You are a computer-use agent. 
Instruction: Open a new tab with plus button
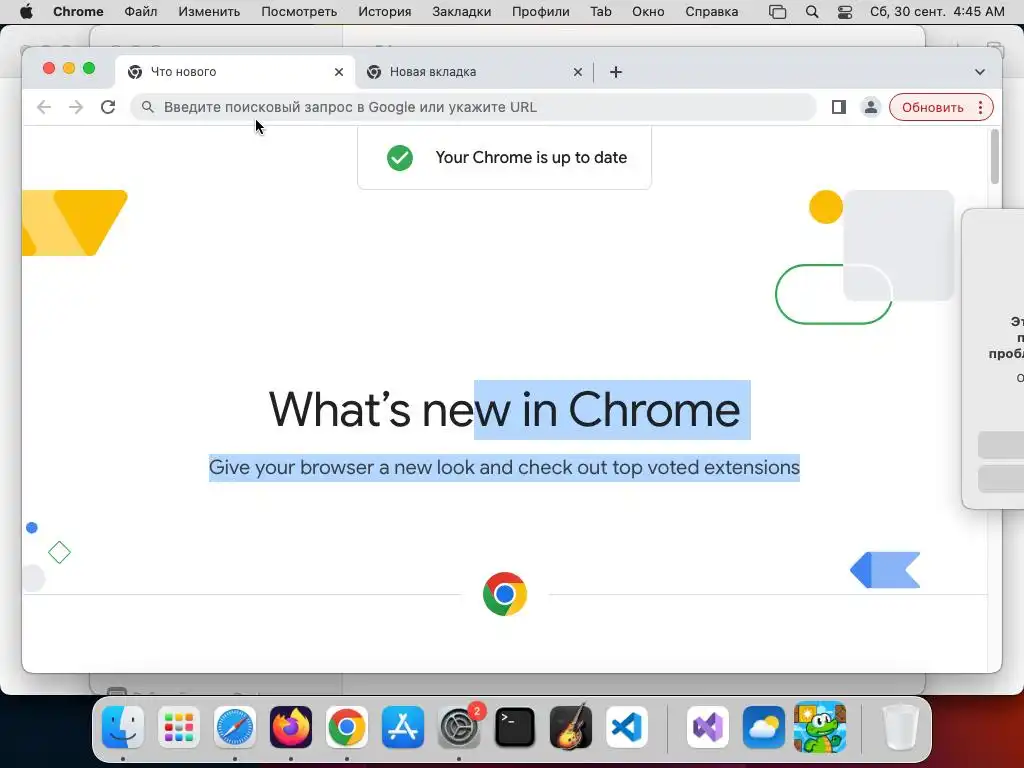click(616, 72)
